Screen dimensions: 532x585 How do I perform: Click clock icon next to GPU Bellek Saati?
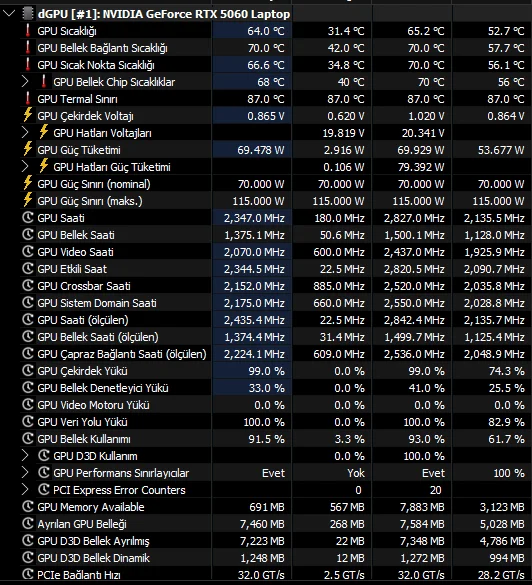tap(28, 234)
